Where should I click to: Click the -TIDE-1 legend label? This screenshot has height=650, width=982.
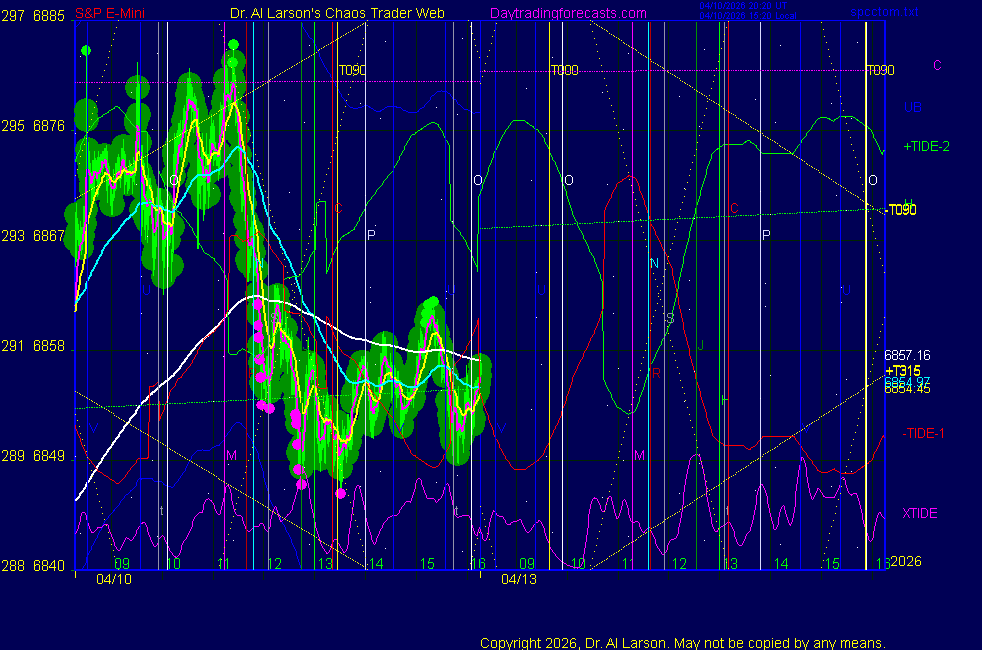pos(924,433)
